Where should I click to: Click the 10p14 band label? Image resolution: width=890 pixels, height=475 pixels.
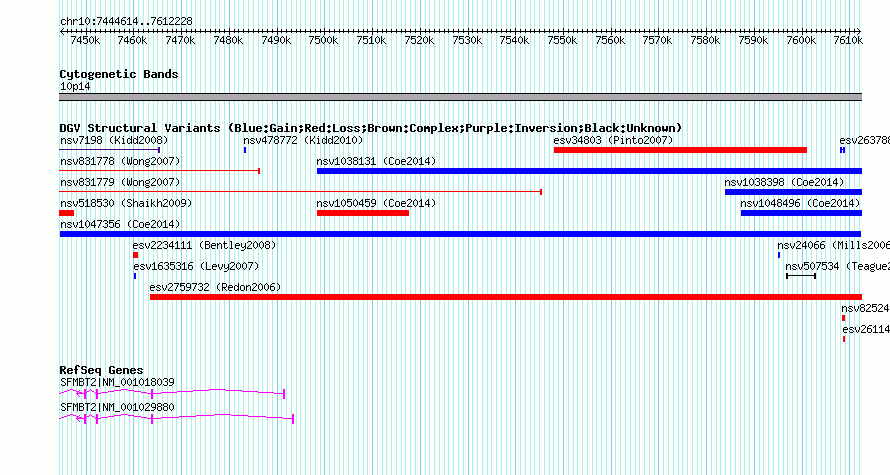pos(75,87)
